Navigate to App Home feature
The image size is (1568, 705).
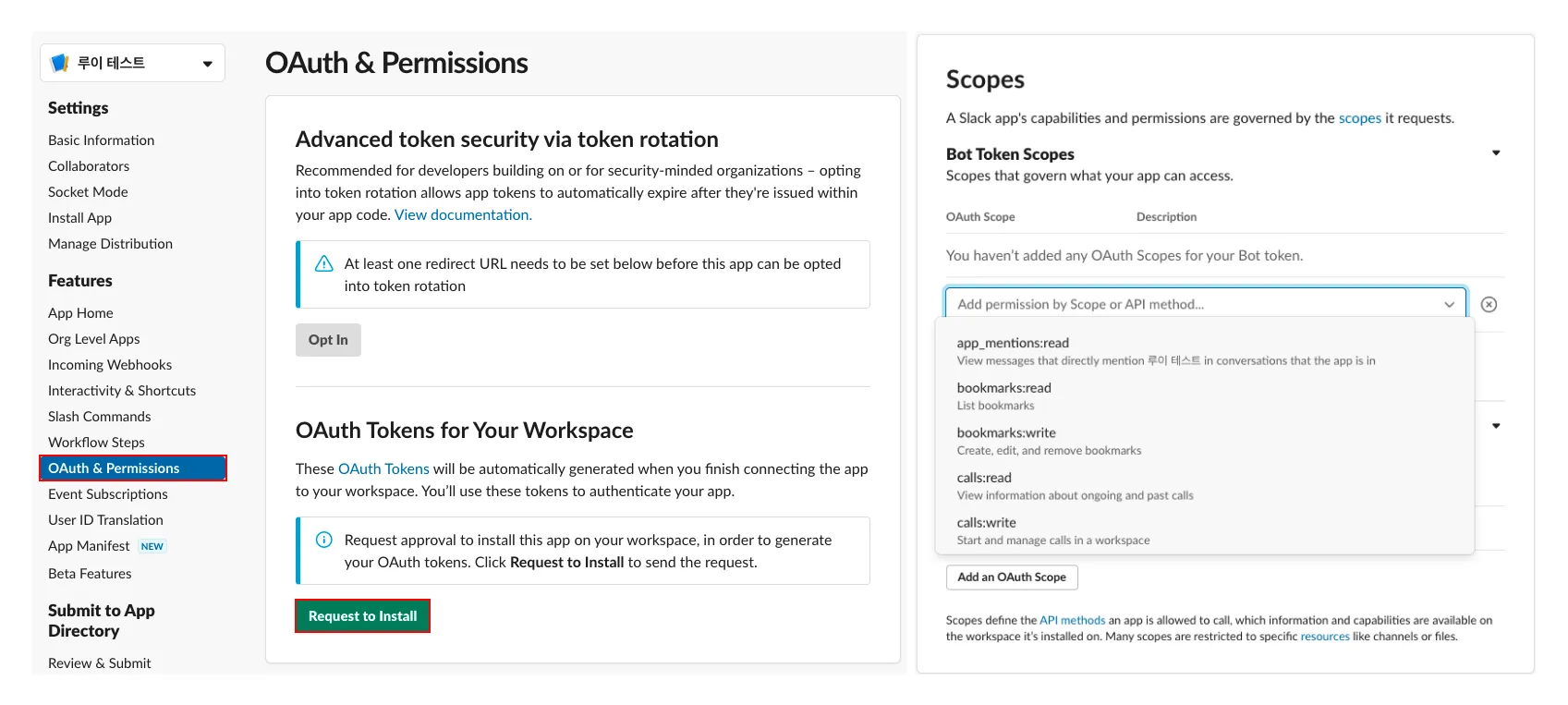coord(80,313)
